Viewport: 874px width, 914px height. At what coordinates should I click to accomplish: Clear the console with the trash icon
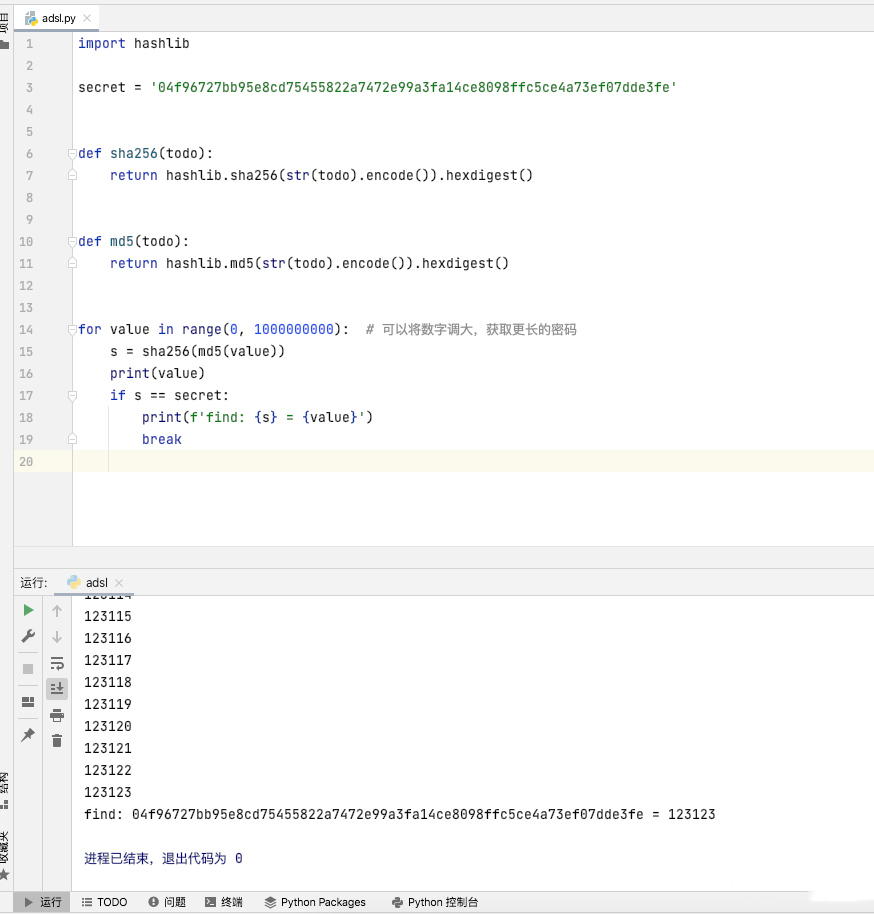tap(57, 741)
